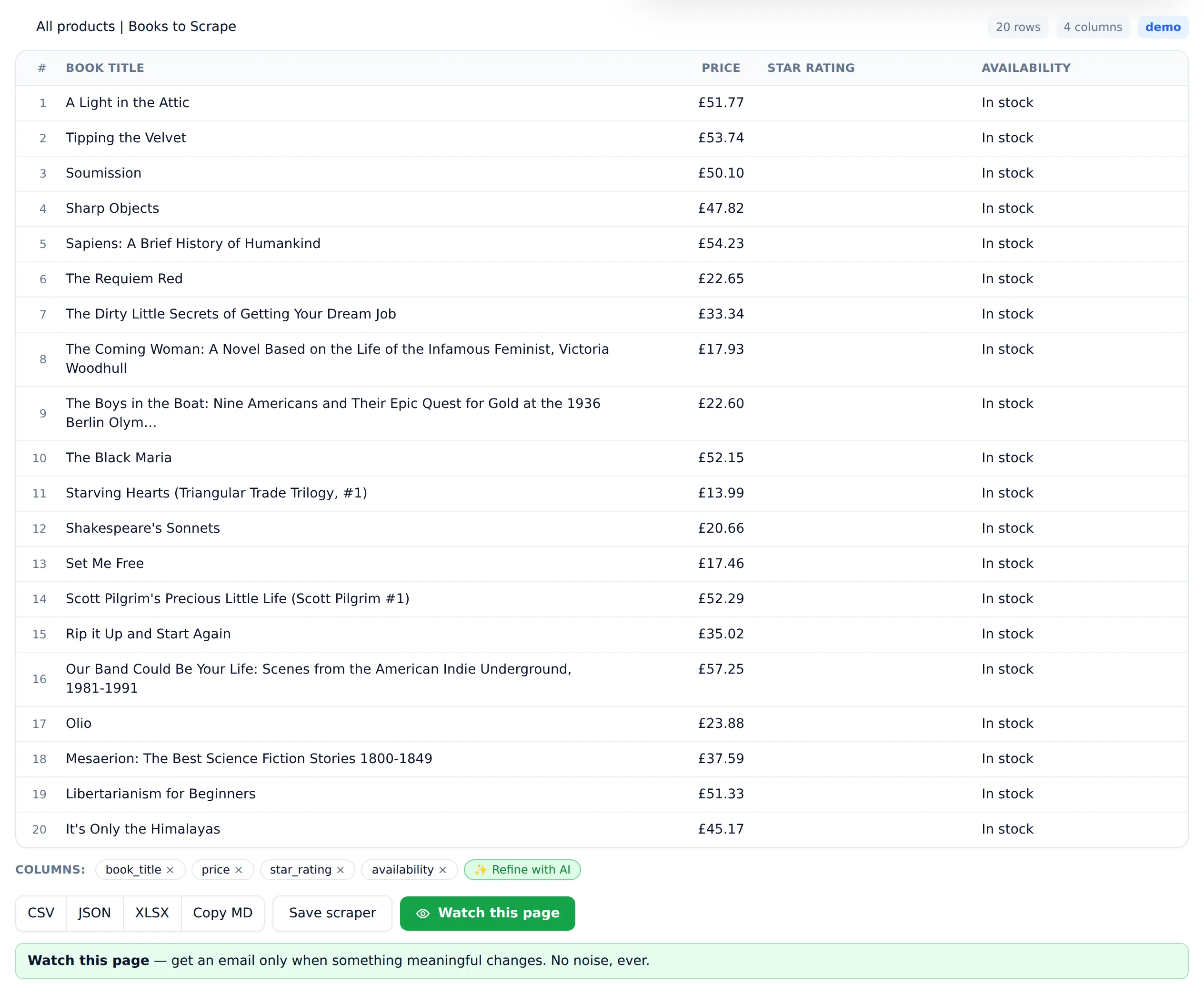Copy the table as Markdown
Image resolution: width=1204 pixels, height=994 pixels.
pos(223,913)
